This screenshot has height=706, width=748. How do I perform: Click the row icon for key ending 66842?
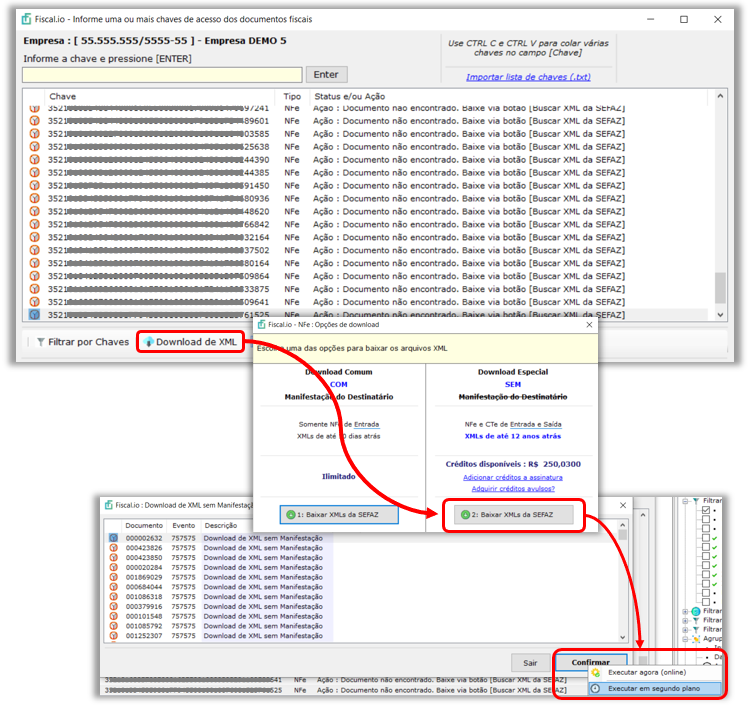[34, 224]
